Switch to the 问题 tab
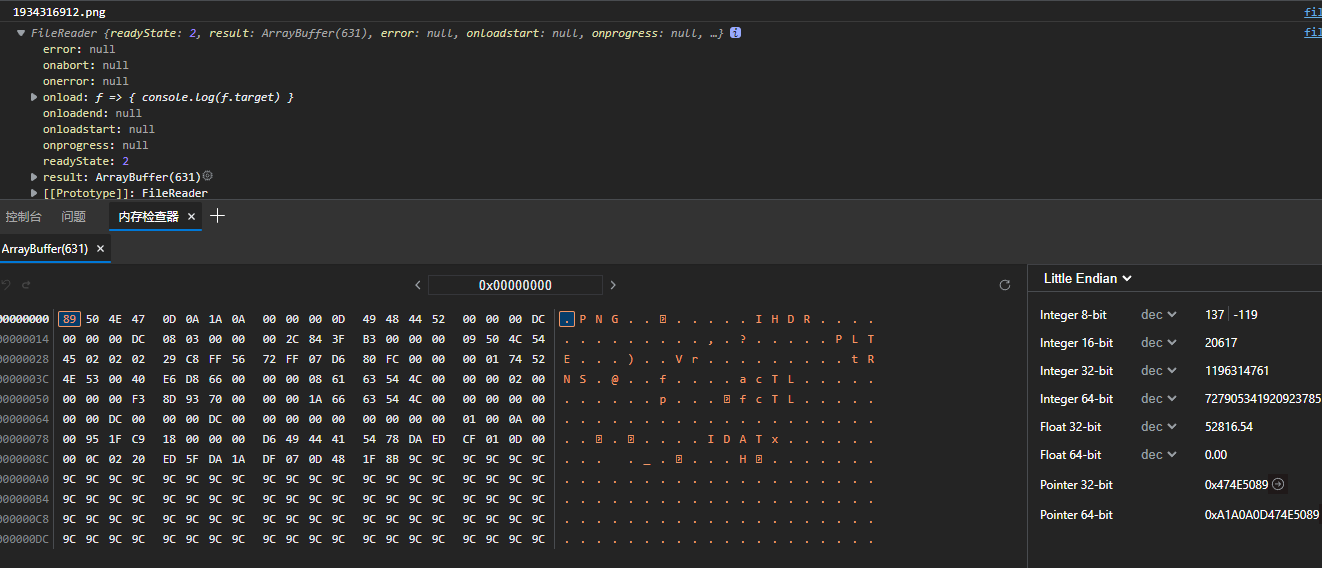Viewport: 1322px width, 568px height. (74, 217)
